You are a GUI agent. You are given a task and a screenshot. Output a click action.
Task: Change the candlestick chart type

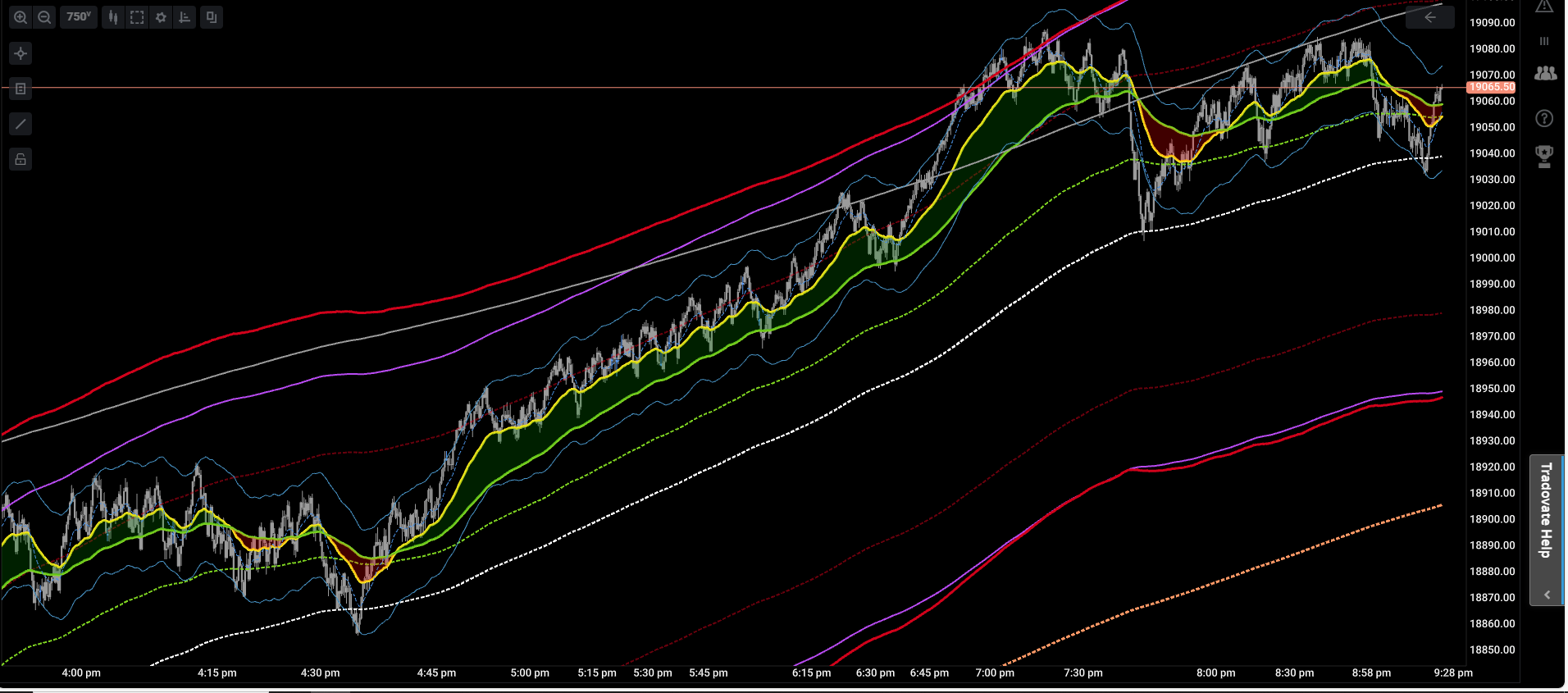[x=113, y=17]
